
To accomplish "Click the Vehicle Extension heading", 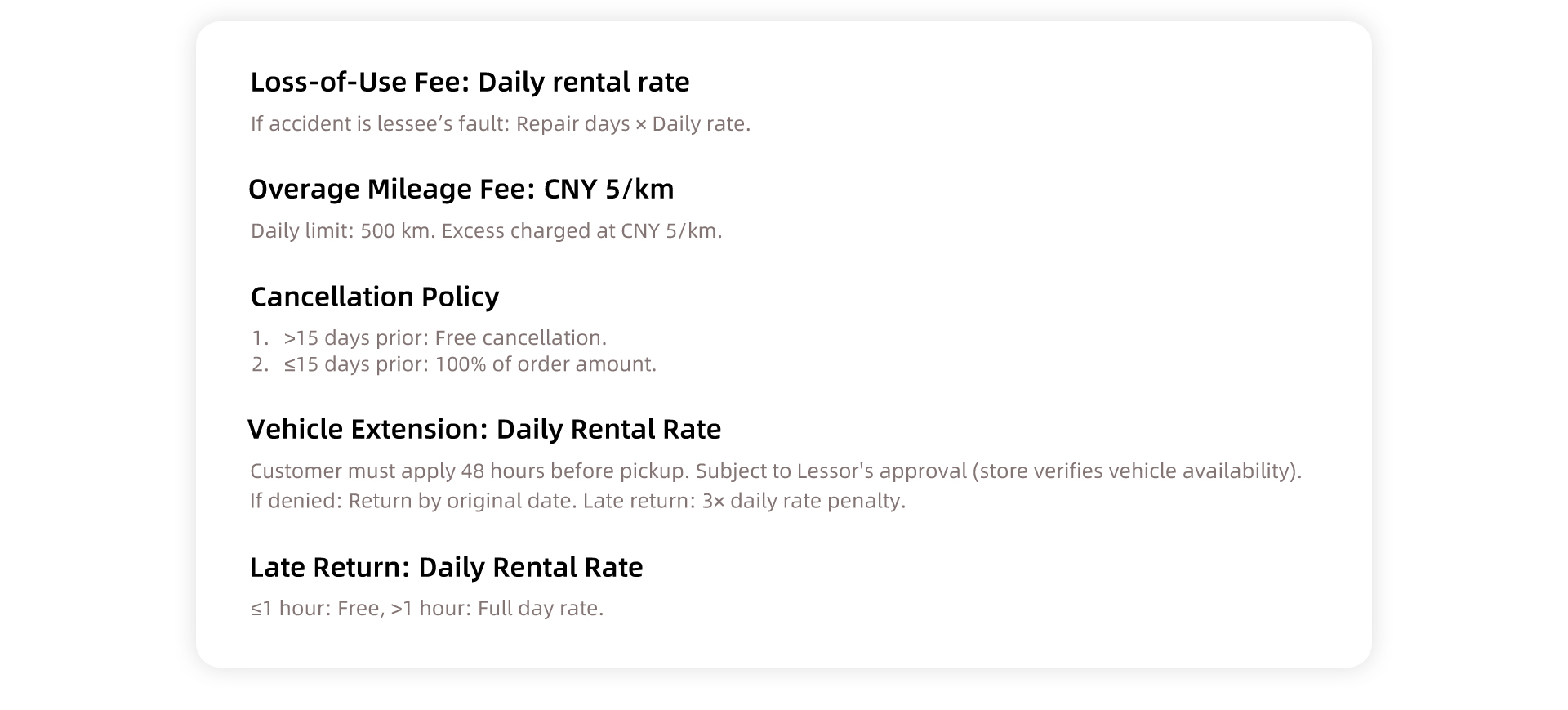I will pyautogui.click(x=484, y=429).
